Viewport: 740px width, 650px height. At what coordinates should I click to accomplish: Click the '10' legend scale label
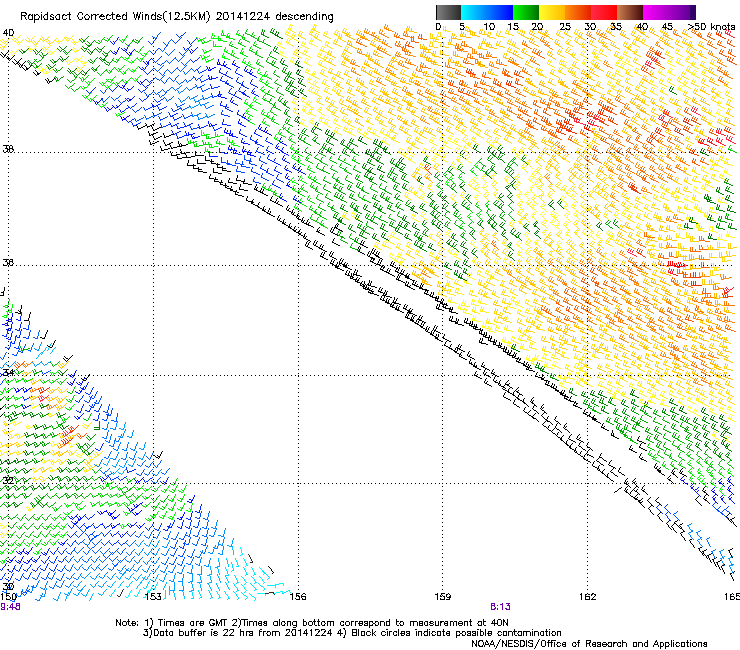click(489, 27)
